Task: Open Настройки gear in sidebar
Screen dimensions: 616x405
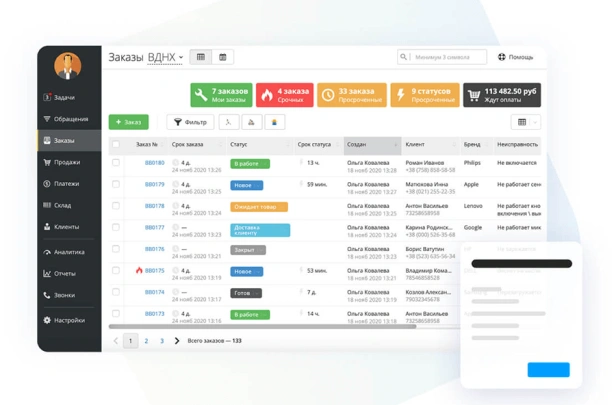Action: pos(47,320)
